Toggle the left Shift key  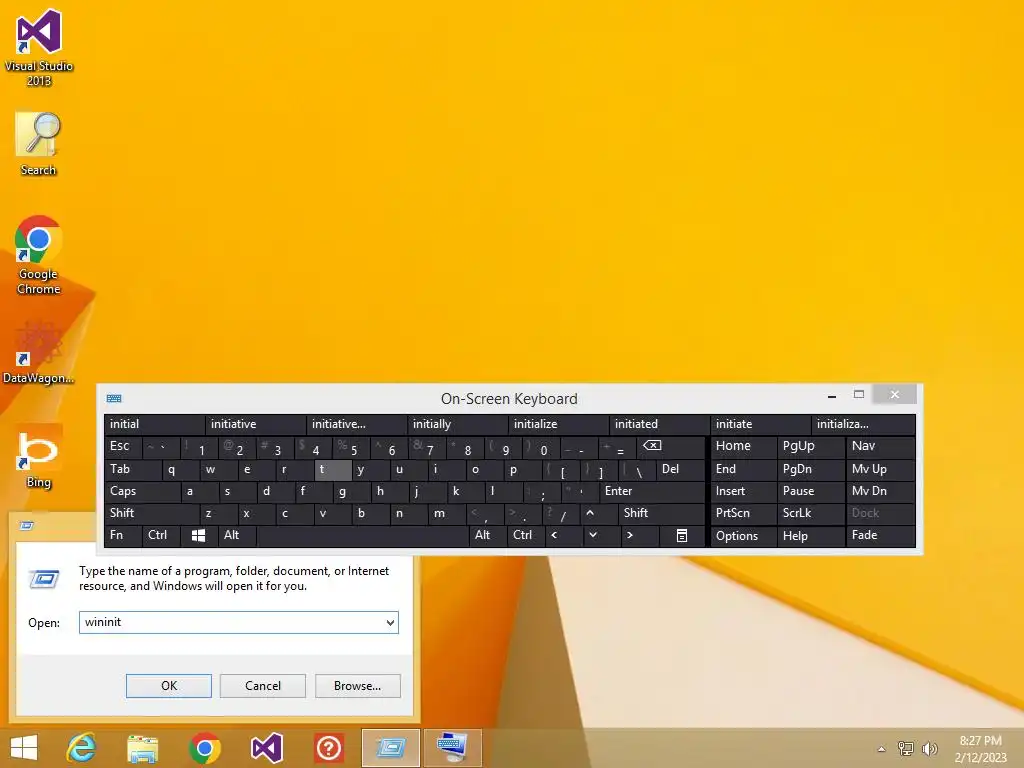click(x=151, y=513)
